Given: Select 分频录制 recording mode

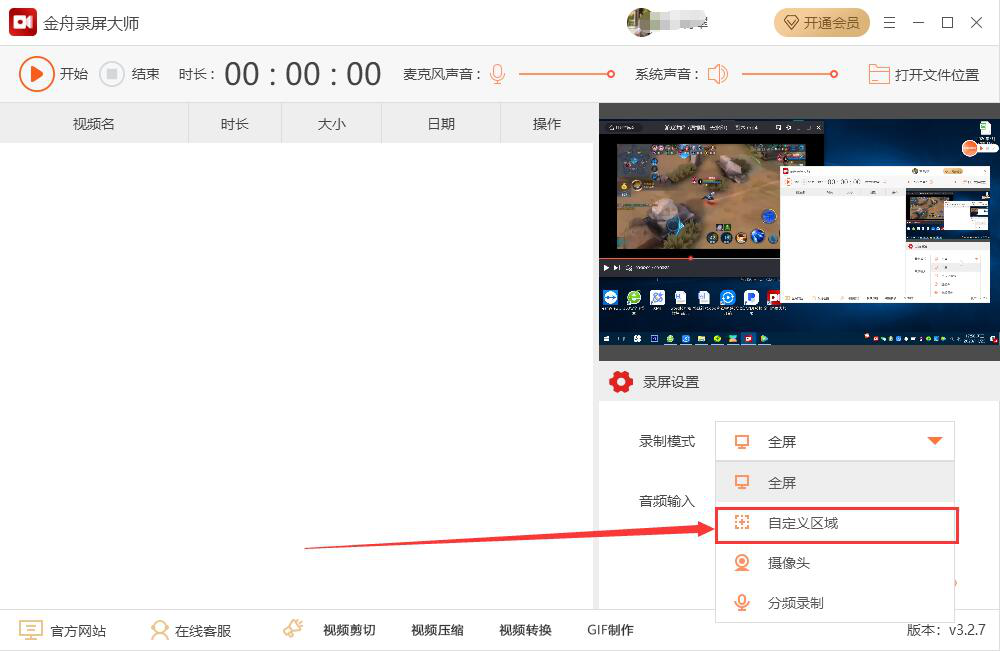Looking at the screenshot, I should (835, 603).
